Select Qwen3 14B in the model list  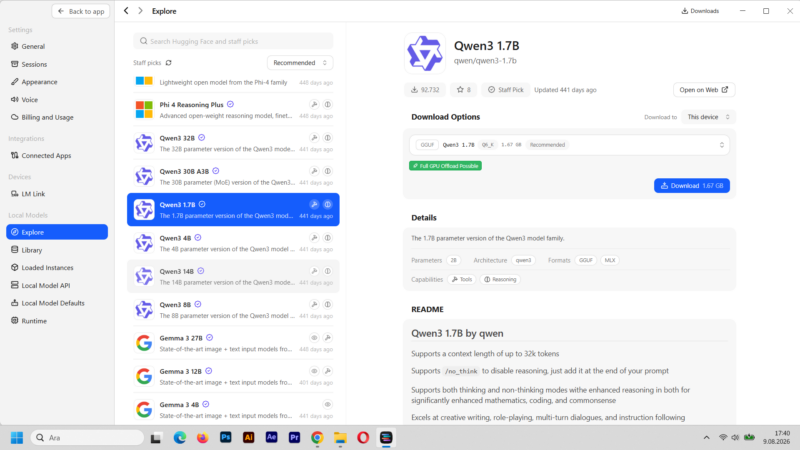(233, 276)
